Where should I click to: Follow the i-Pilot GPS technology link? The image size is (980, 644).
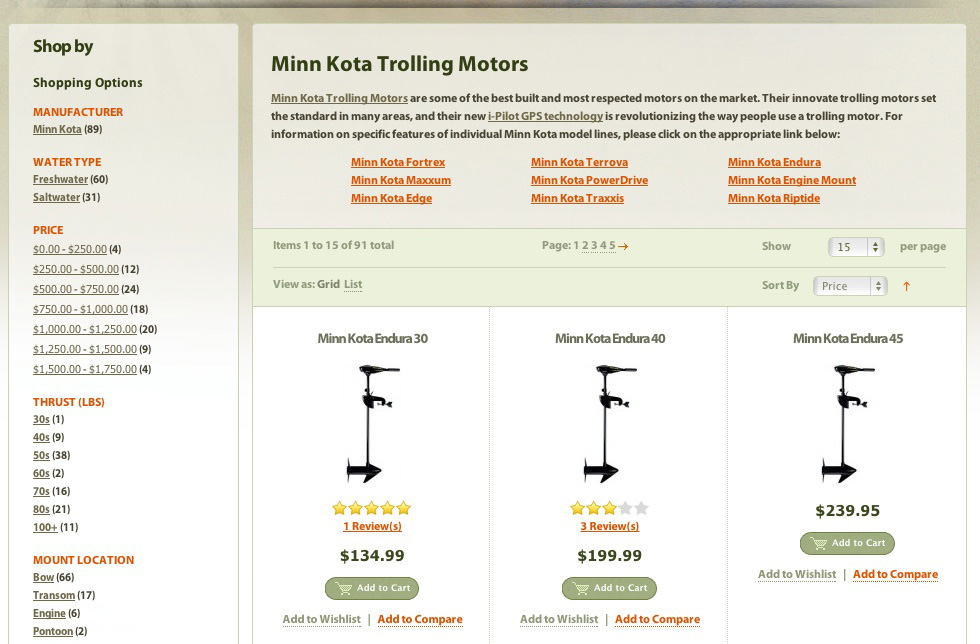(x=545, y=116)
